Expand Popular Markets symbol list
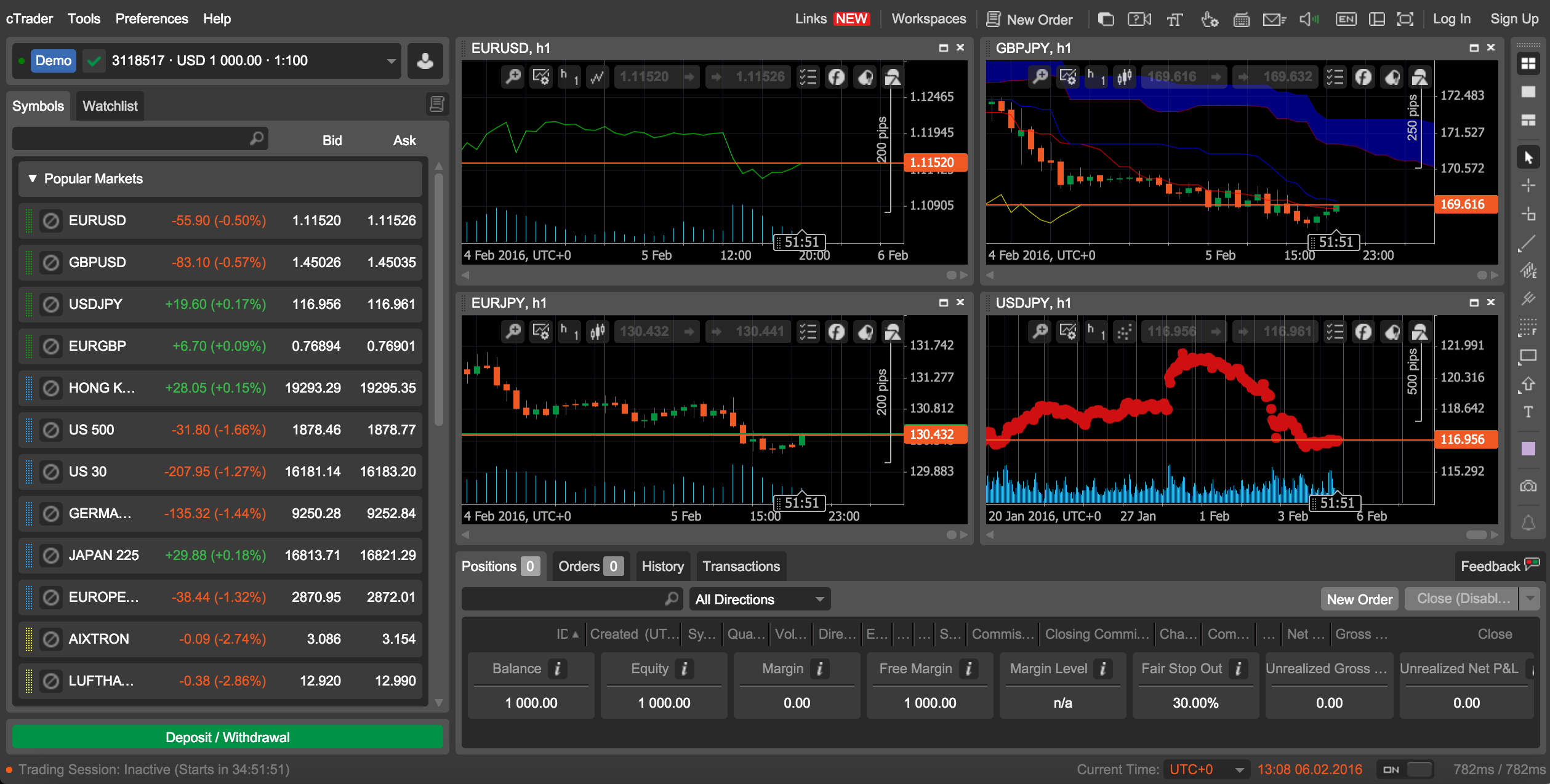 31,180
